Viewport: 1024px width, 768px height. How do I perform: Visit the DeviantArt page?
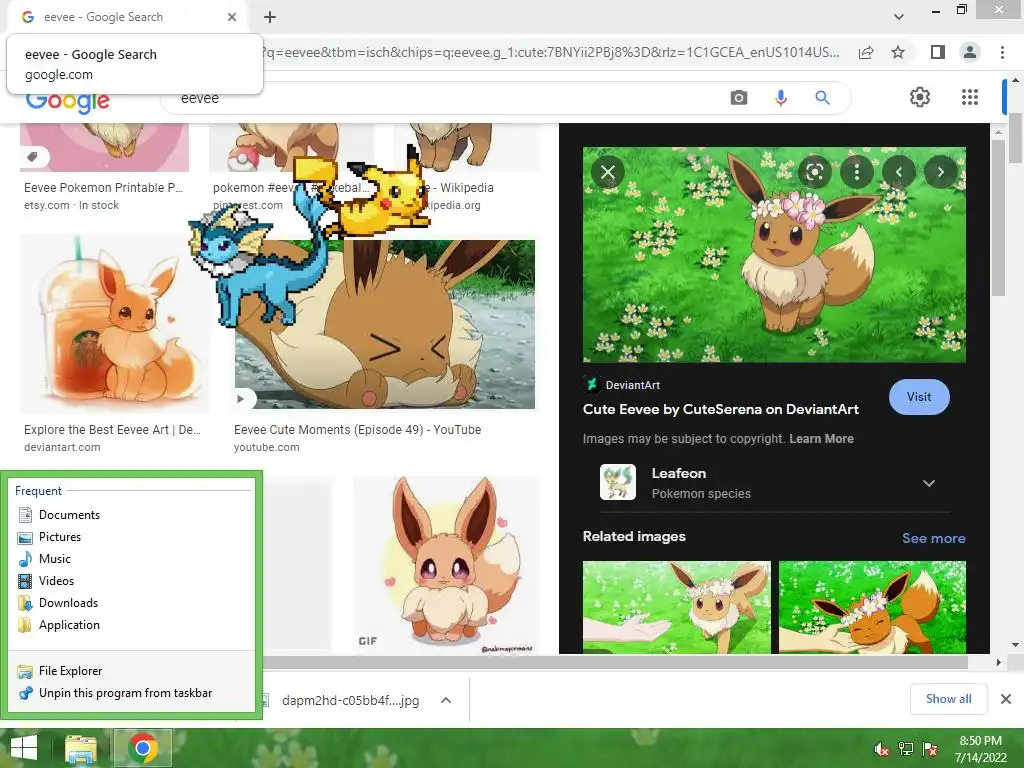tap(919, 396)
